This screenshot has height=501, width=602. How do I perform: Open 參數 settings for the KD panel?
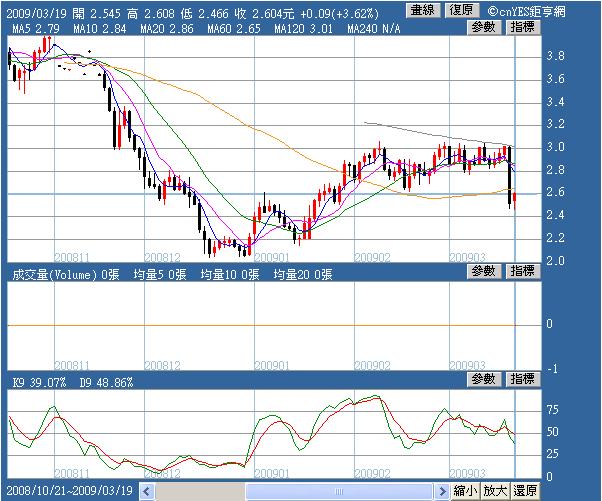pyautogui.click(x=484, y=379)
